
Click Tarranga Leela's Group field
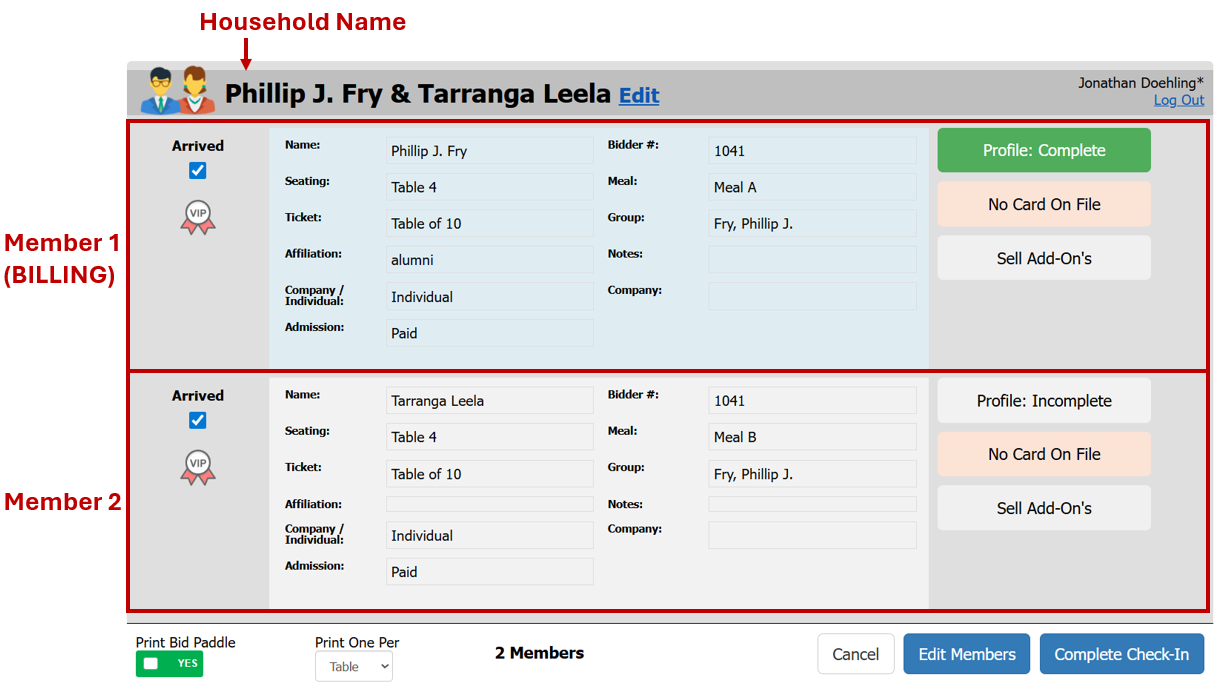[x=812, y=474]
